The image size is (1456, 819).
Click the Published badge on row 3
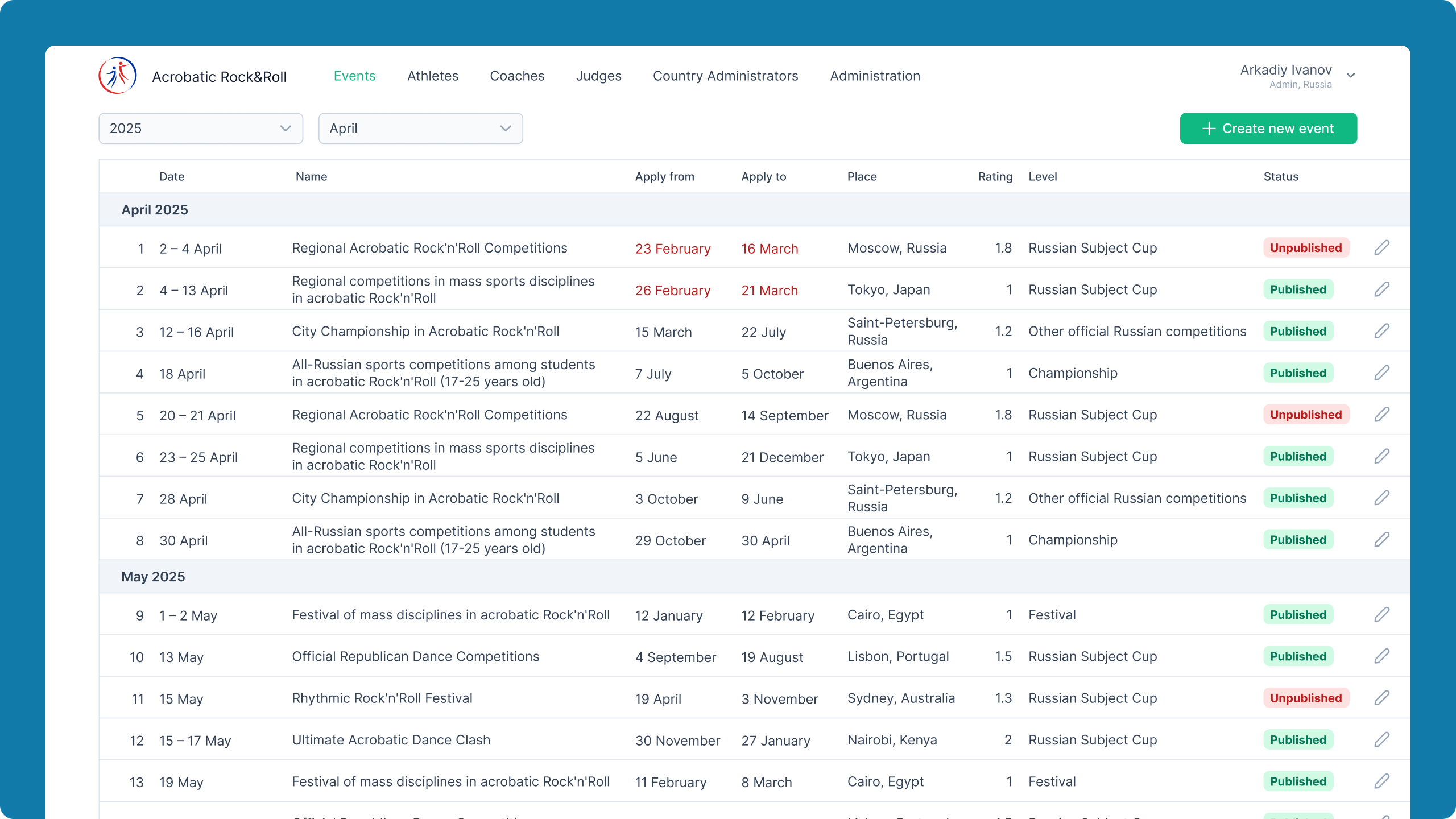click(x=1298, y=331)
